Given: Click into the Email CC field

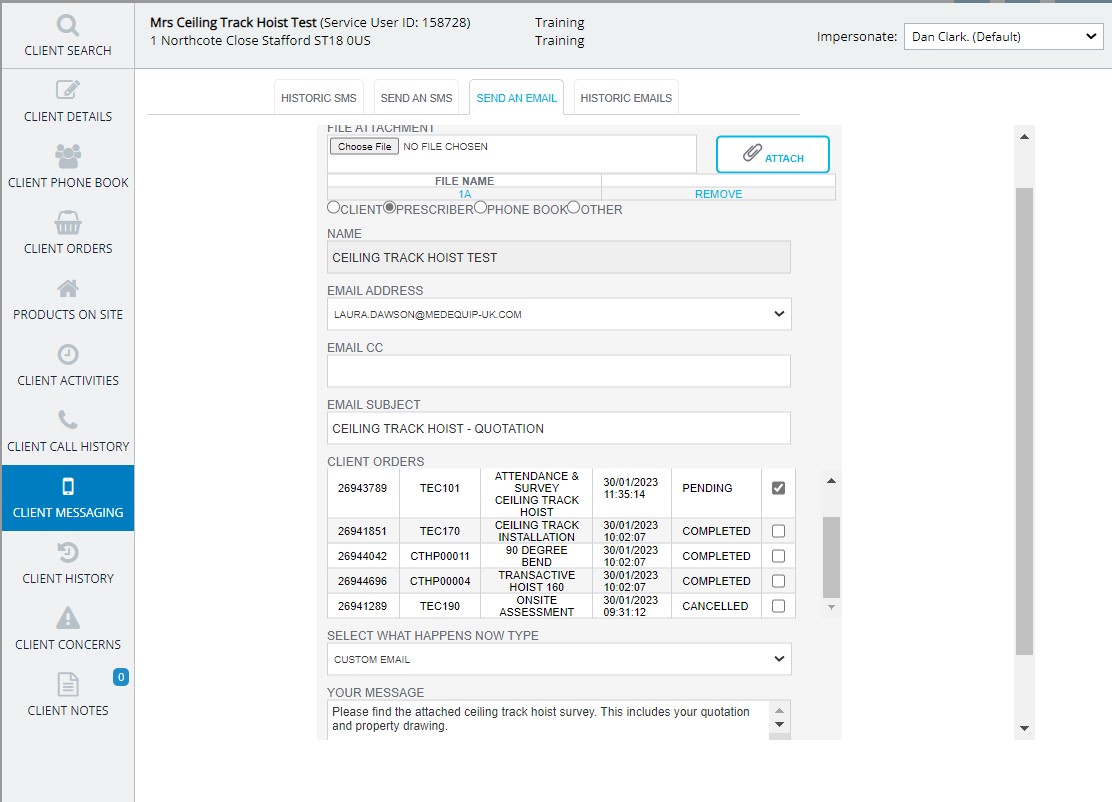Looking at the screenshot, I should (559, 371).
